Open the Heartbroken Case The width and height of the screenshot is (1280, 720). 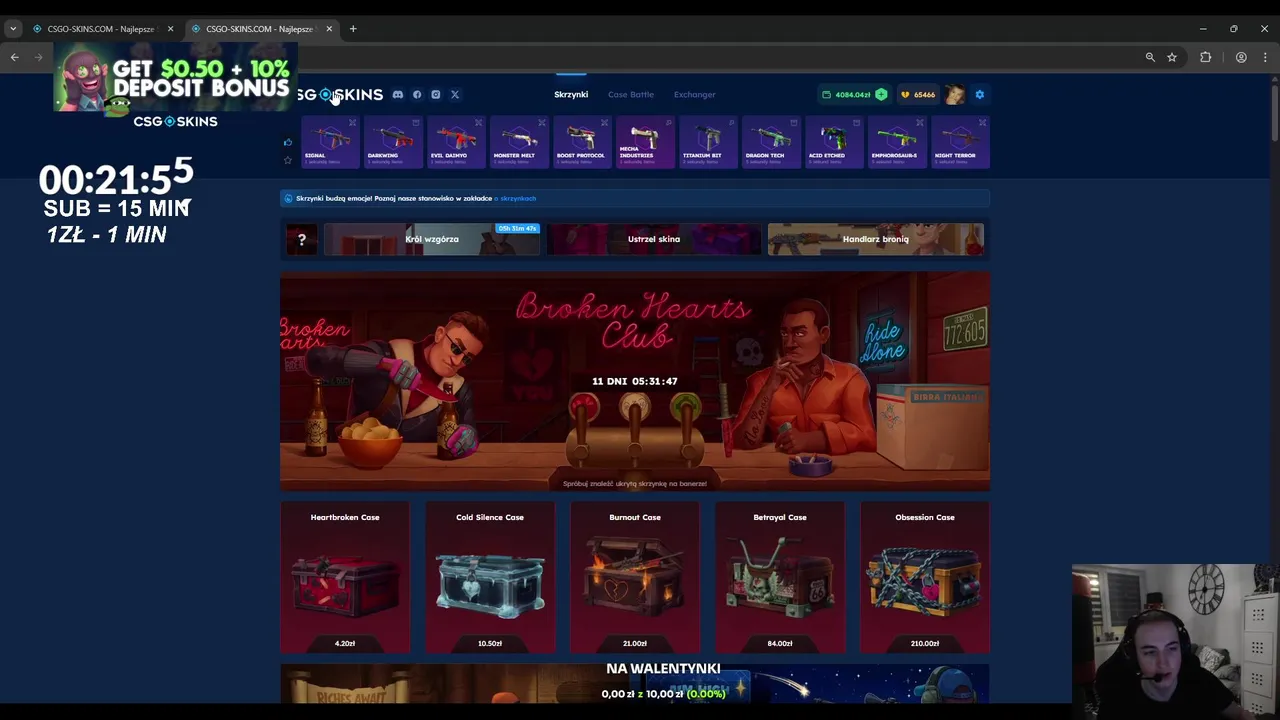click(x=345, y=578)
